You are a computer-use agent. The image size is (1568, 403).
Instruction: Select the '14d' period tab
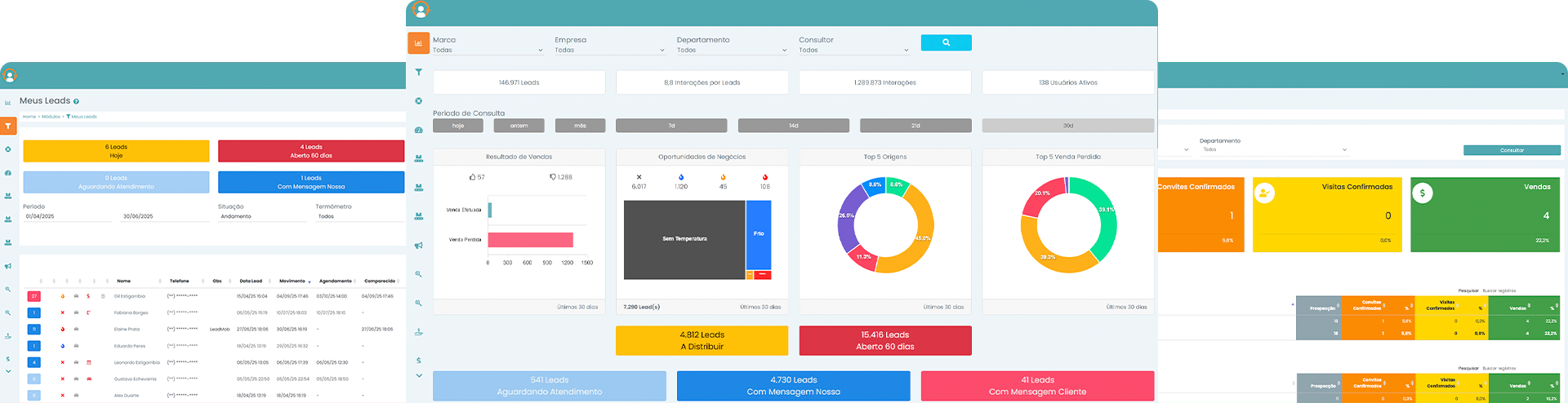794,126
